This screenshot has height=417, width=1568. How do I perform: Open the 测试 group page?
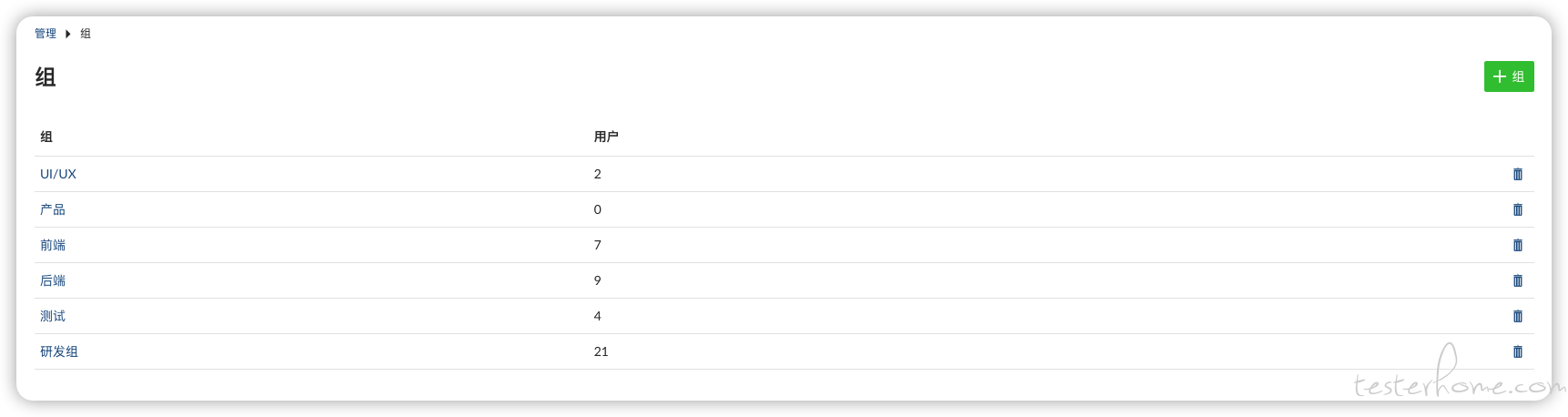pos(53,316)
